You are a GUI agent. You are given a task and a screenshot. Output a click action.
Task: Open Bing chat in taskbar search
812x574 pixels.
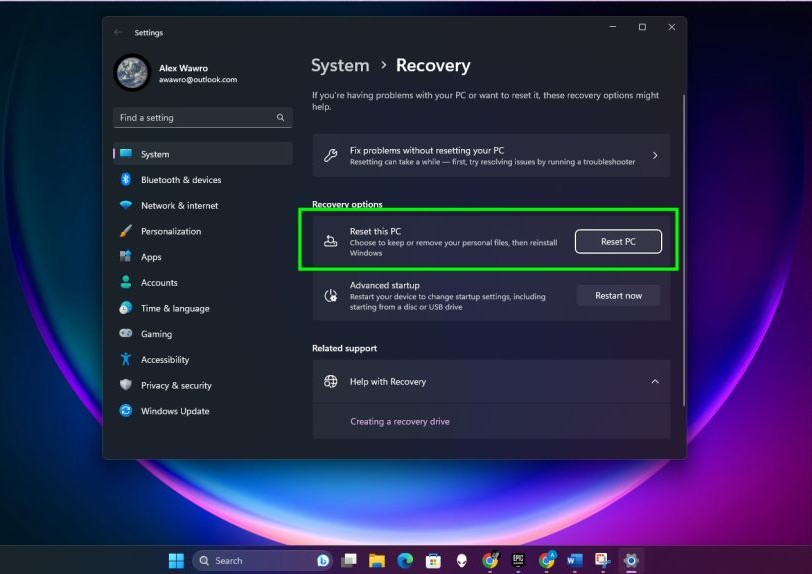point(323,561)
